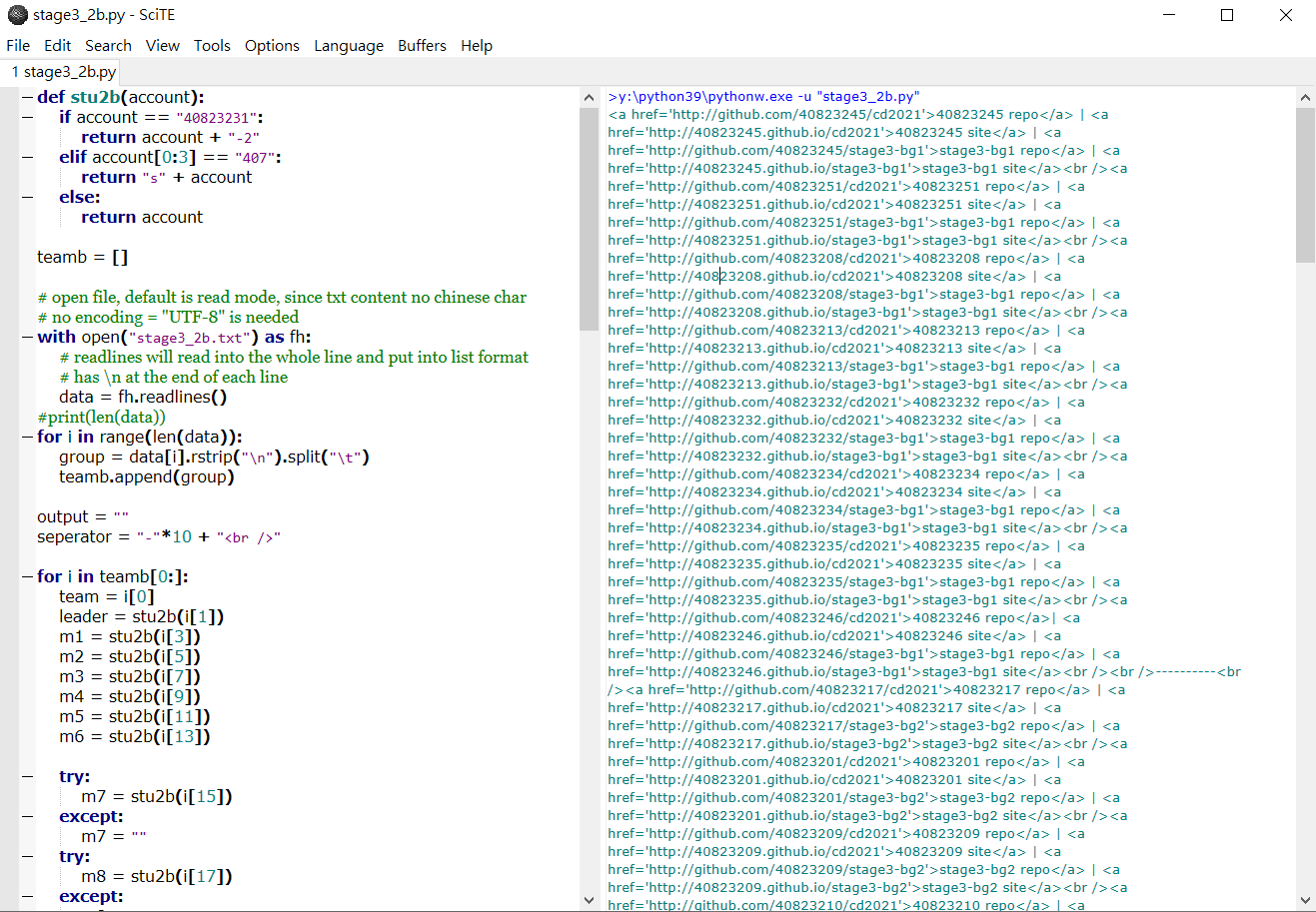1316x912 pixels.
Task: Click the '#print(len(data))' comment line
Action: click(x=101, y=417)
